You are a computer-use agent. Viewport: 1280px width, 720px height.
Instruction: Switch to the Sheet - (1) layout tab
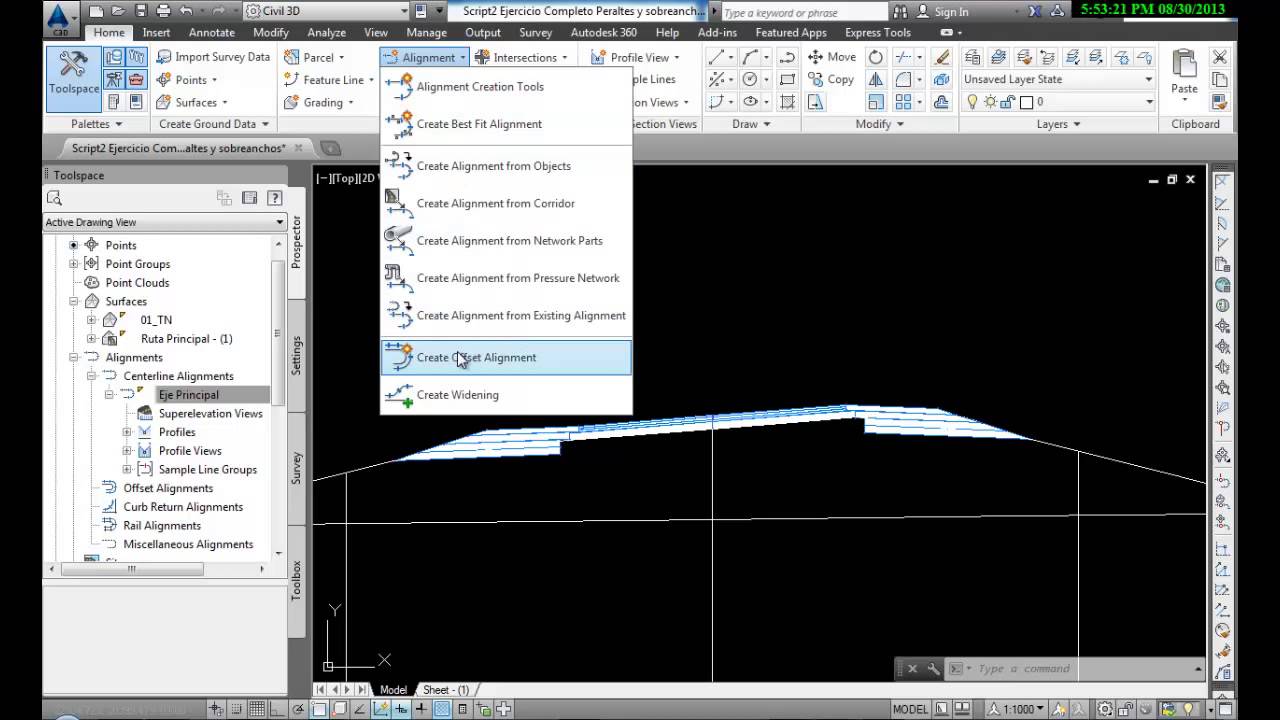[446, 690]
